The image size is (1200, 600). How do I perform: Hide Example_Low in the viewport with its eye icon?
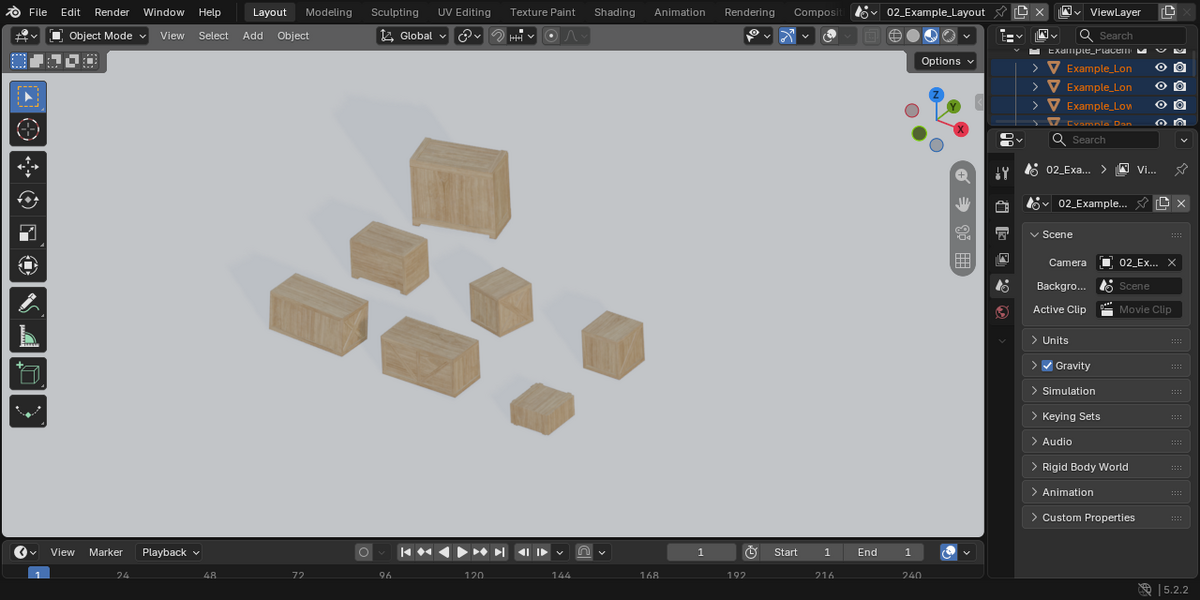tap(1161, 106)
